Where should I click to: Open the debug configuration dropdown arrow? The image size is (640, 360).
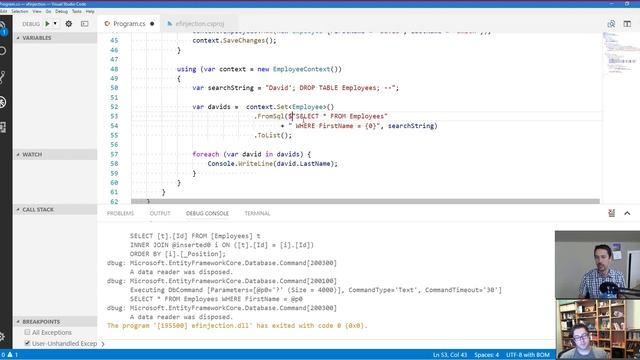click(x=55, y=24)
